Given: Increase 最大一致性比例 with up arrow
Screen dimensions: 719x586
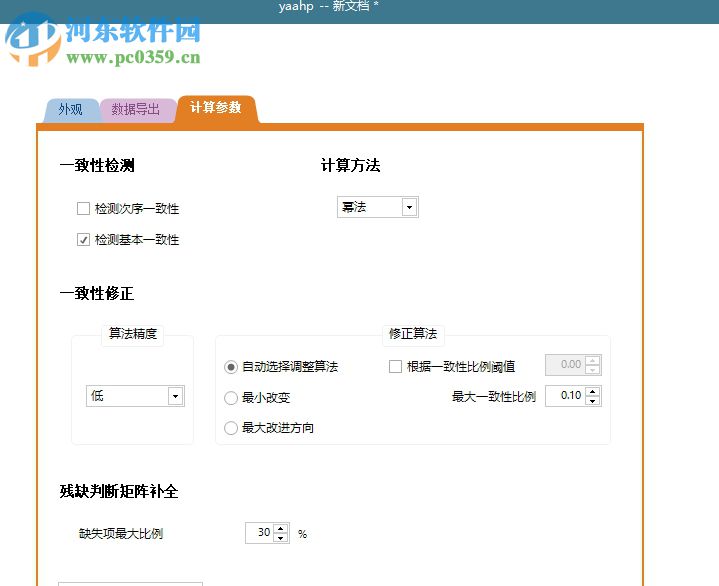Looking at the screenshot, I should point(593,392).
